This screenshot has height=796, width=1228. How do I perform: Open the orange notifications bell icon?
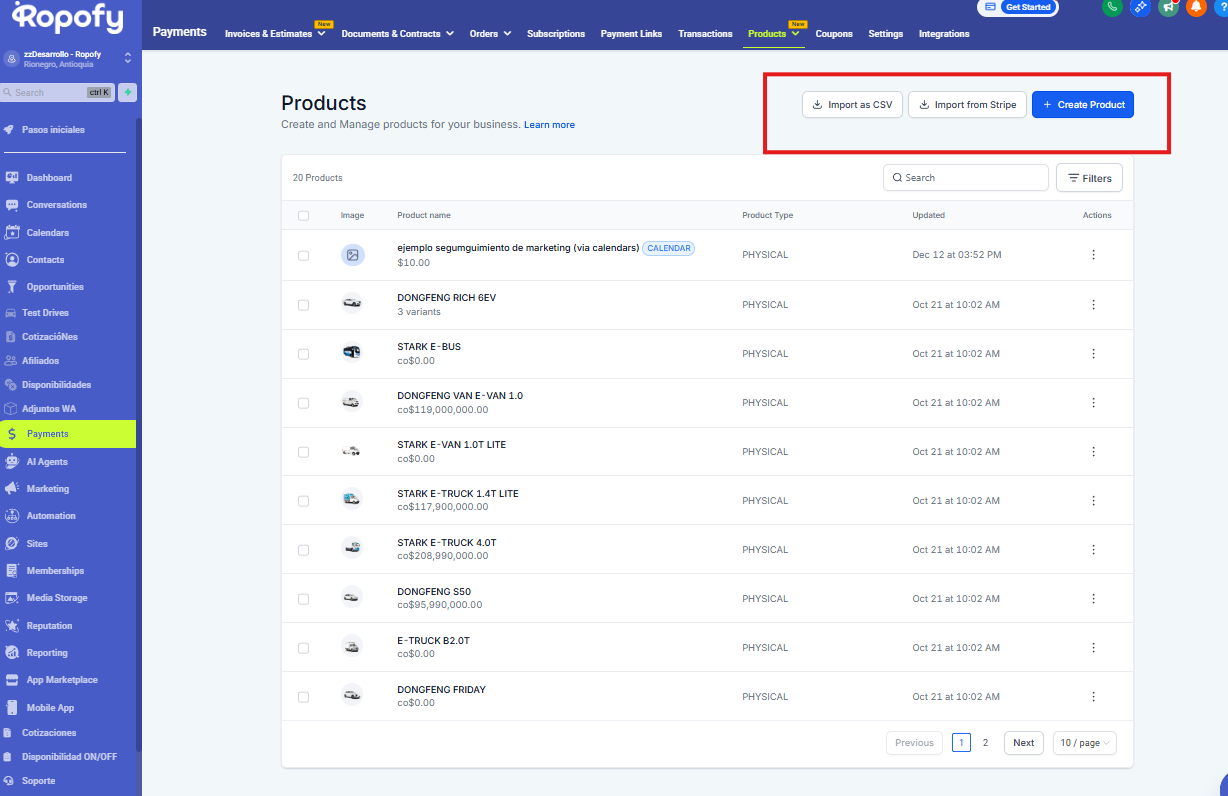tap(1196, 7)
